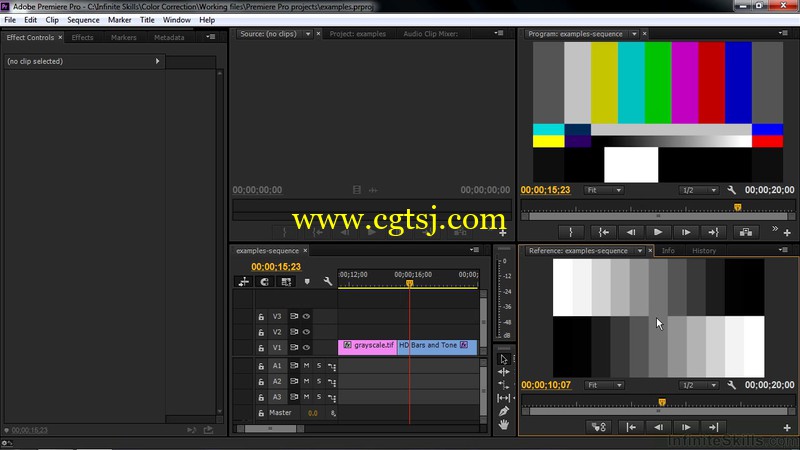The height and width of the screenshot is (450, 800).
Task: Toggle linked selection in timeline
Action: point(286,282)
